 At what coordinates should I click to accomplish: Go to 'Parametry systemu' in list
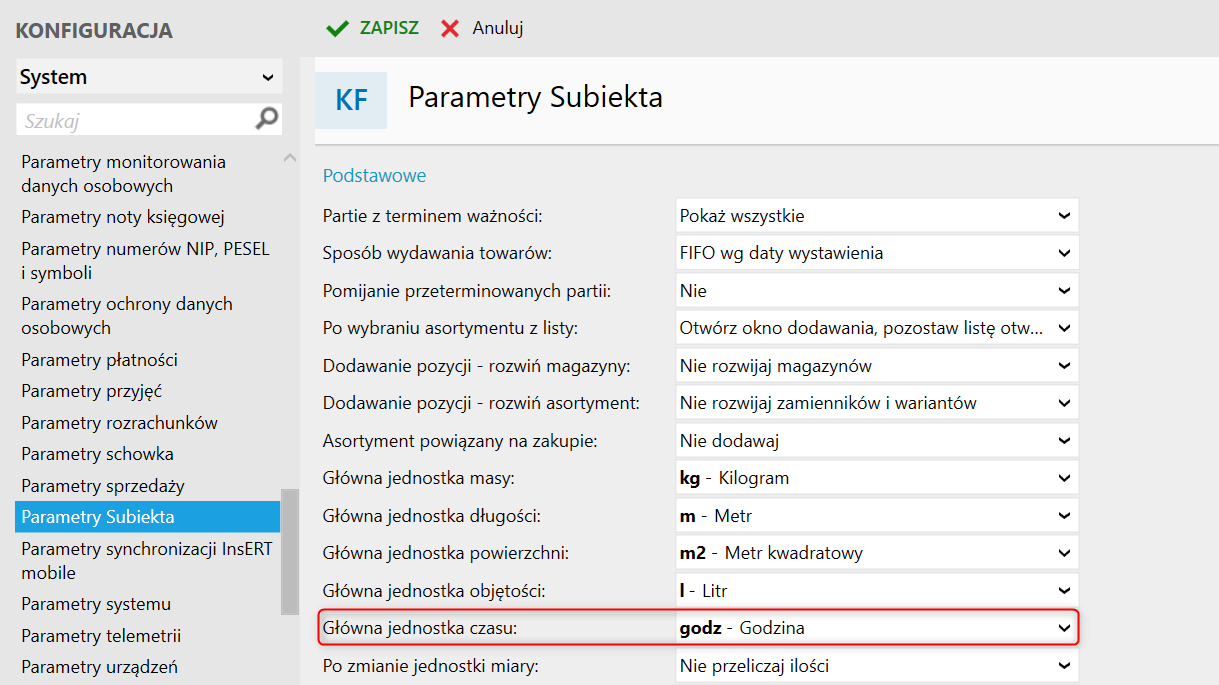[96, 604]
